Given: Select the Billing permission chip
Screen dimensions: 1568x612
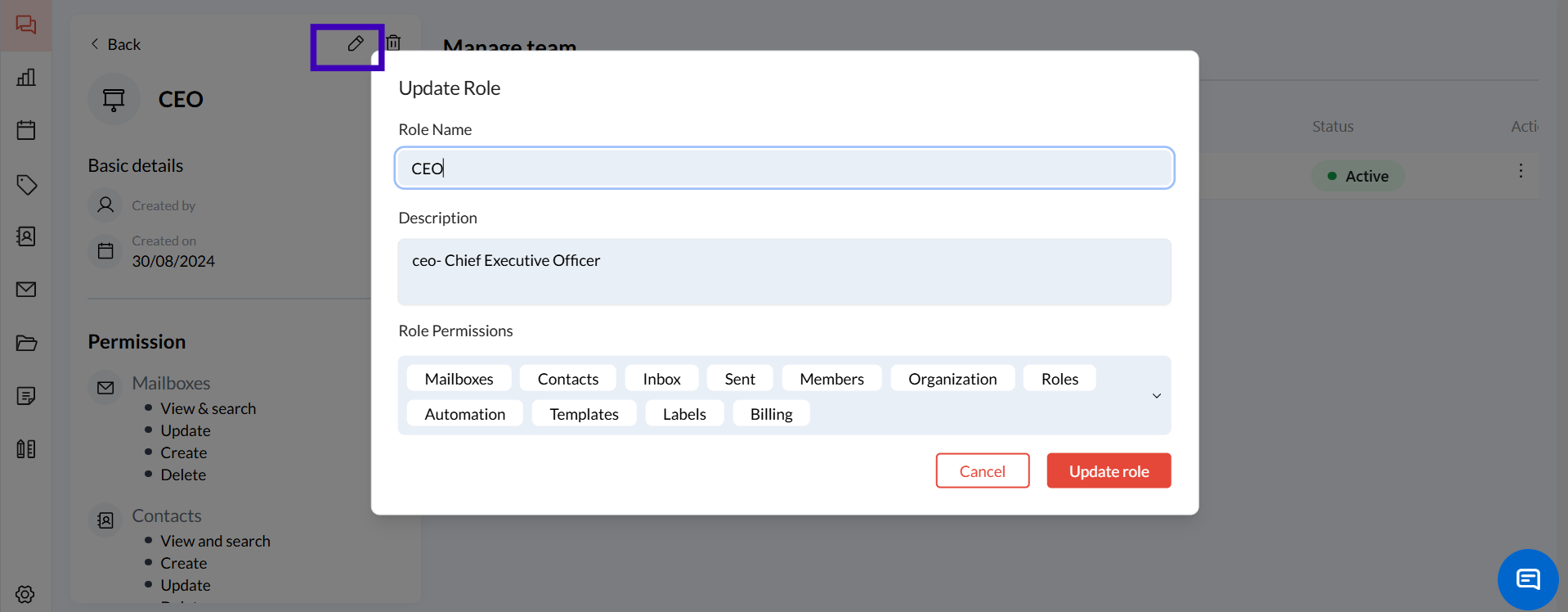Looking at the screenshot, I should [771, 414].
